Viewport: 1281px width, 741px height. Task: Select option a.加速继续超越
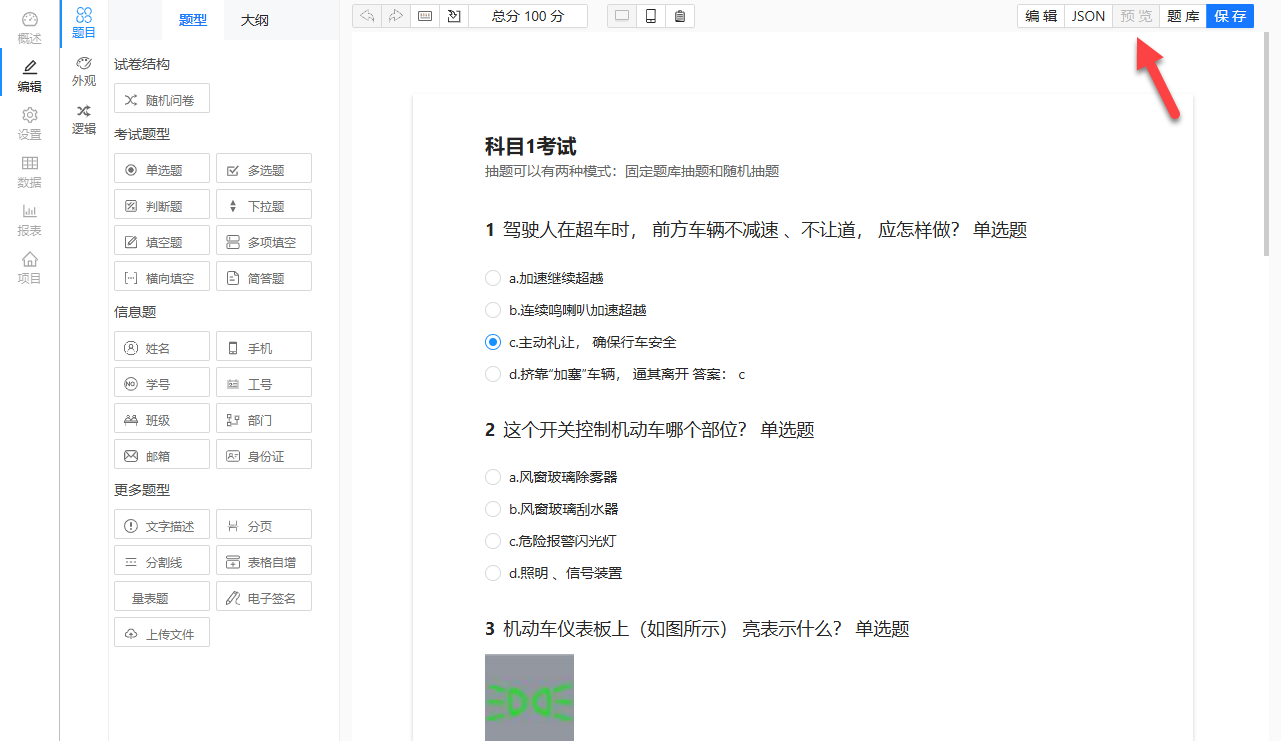493,278
